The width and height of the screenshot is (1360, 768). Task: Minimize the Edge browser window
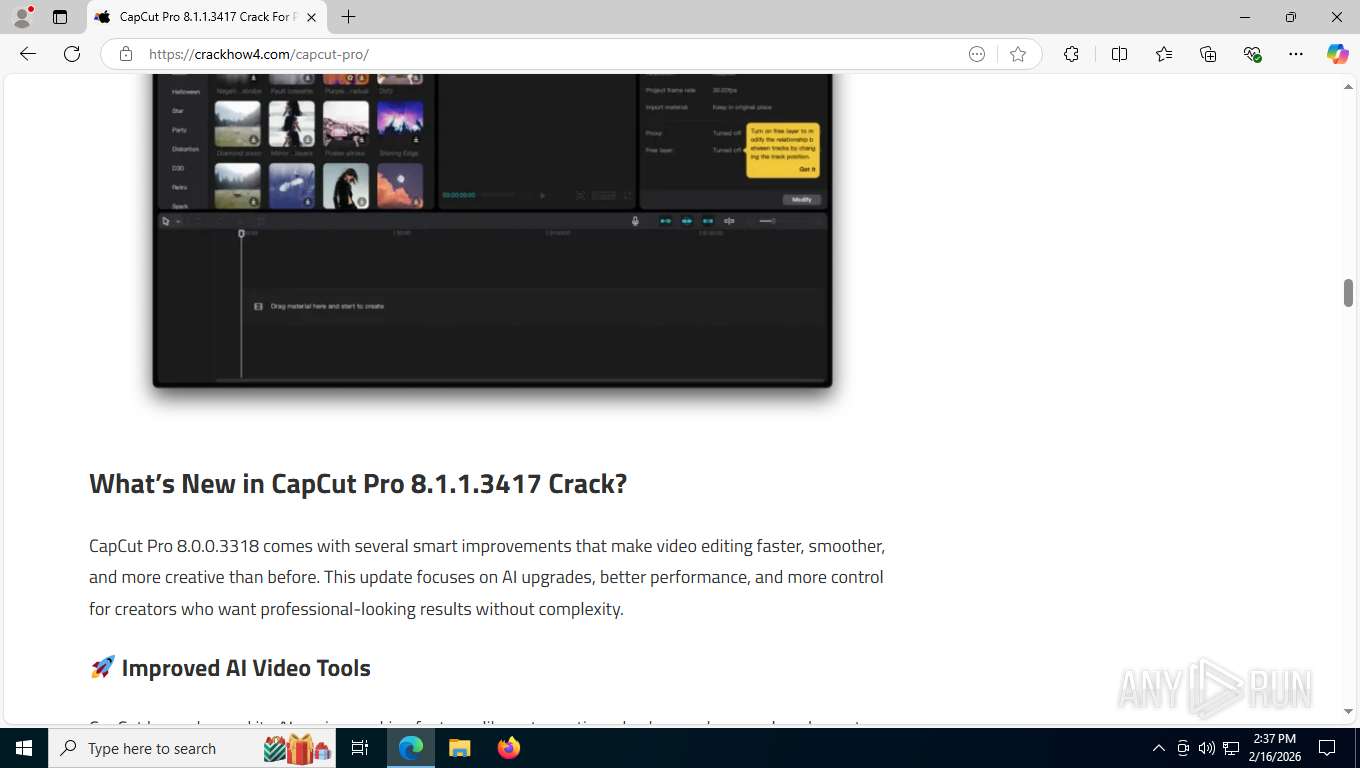coord(1245,17)
